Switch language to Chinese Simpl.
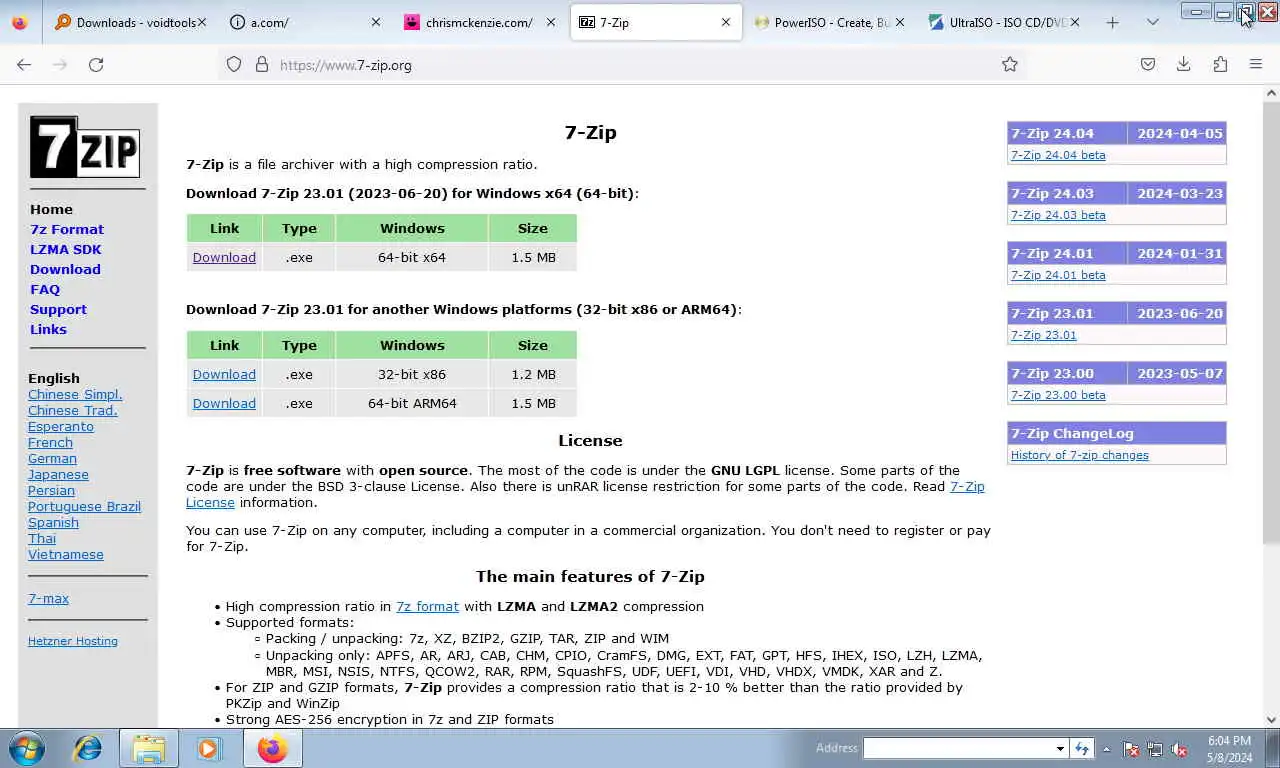Viewport: 1280px width, 768px height. 75,394
